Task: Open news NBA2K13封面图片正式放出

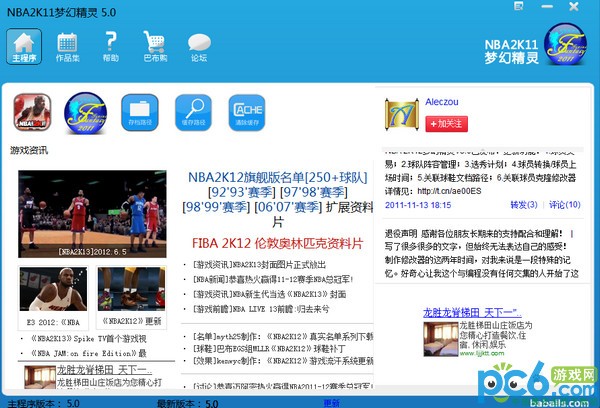Action: [259, 264]
